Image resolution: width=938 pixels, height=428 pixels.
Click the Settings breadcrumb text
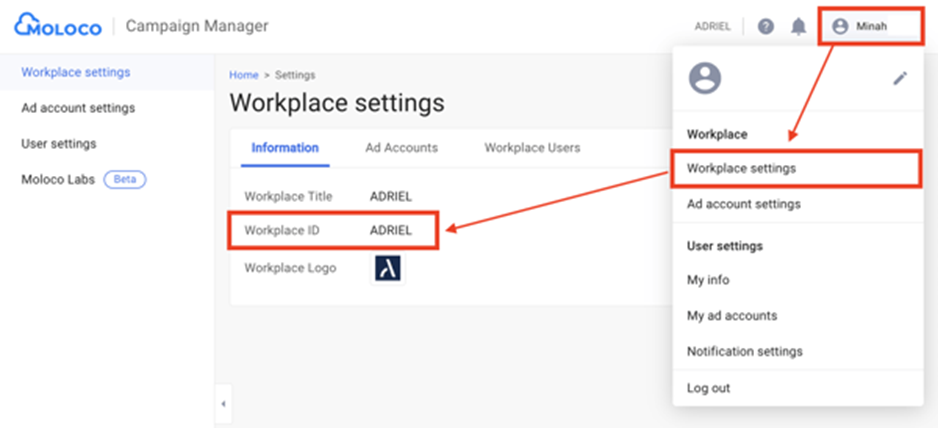pyautogui.click(x=295, y=75)
